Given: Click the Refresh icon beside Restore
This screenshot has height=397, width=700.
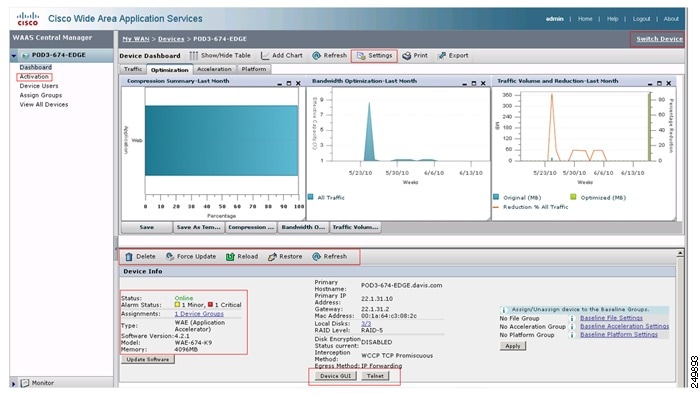Looking at the screenshot, I should (x=317, y=257).
